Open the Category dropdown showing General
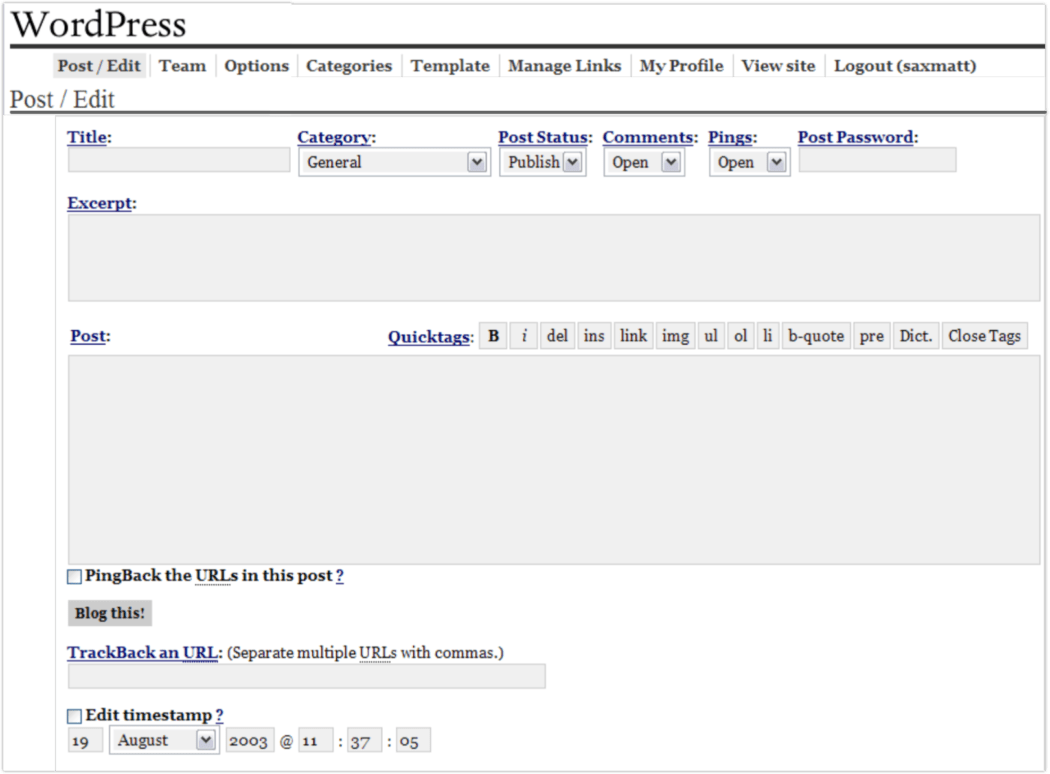Viewport: 1050px width, 774px height. 394,162
